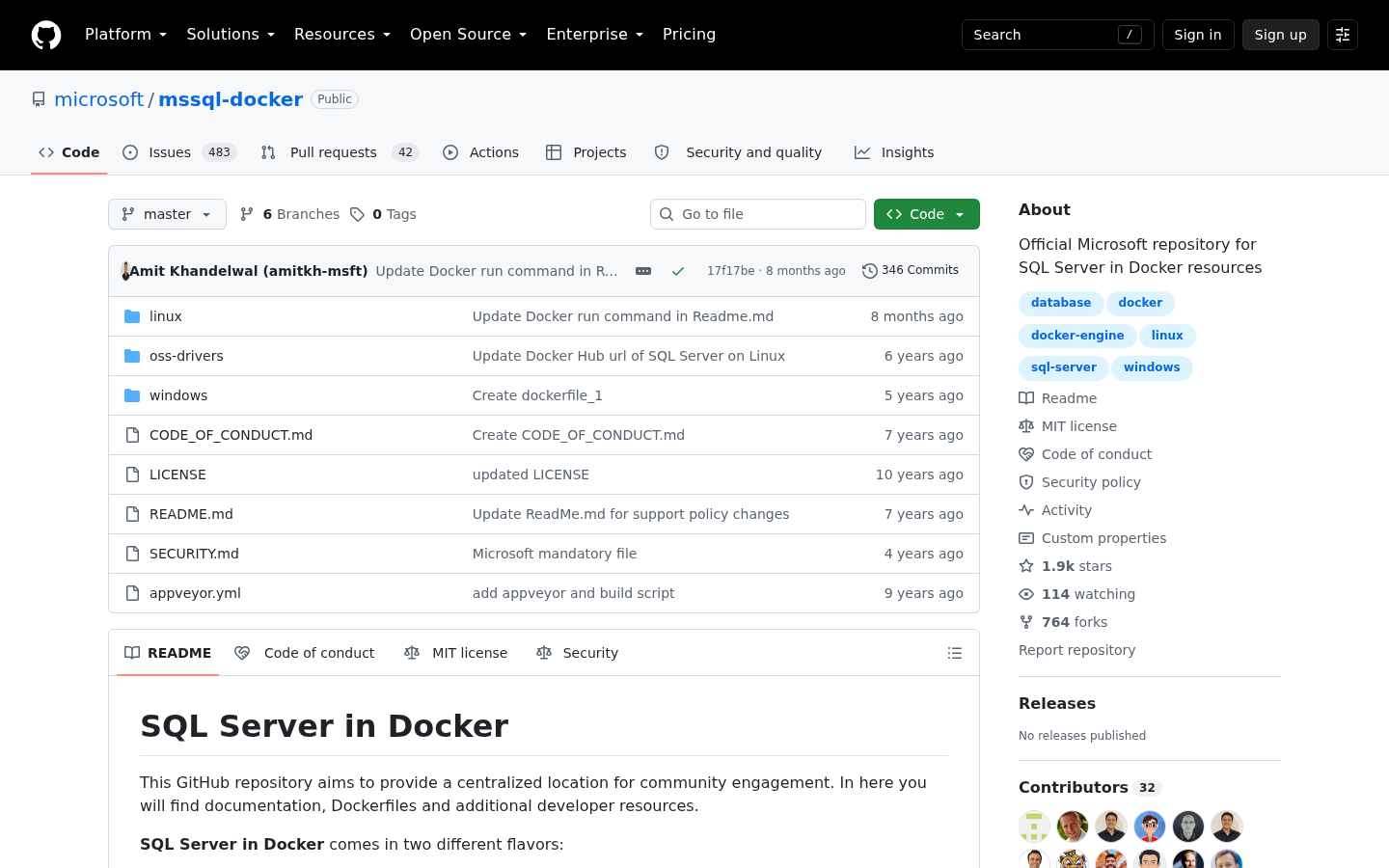The height and width of the screenshot is (868, 1389).
Task: Click the Custom properties icon
Action: pyautogui.click(x=1026, y=538)
